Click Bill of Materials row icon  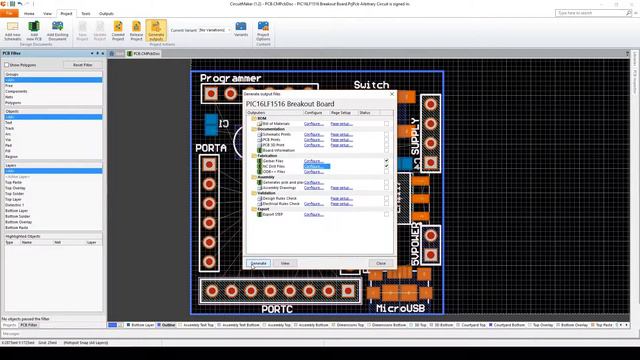pyautogui.click(x=260, y=124)
